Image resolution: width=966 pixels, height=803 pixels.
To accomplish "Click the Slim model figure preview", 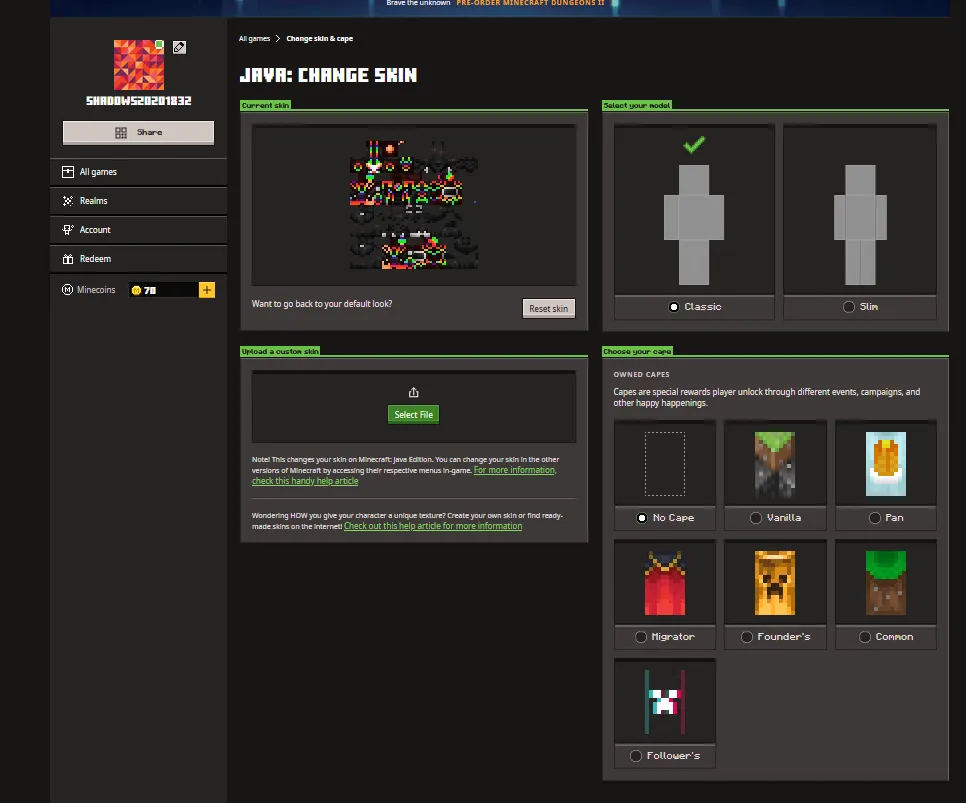I will click(x=860, y=224).
